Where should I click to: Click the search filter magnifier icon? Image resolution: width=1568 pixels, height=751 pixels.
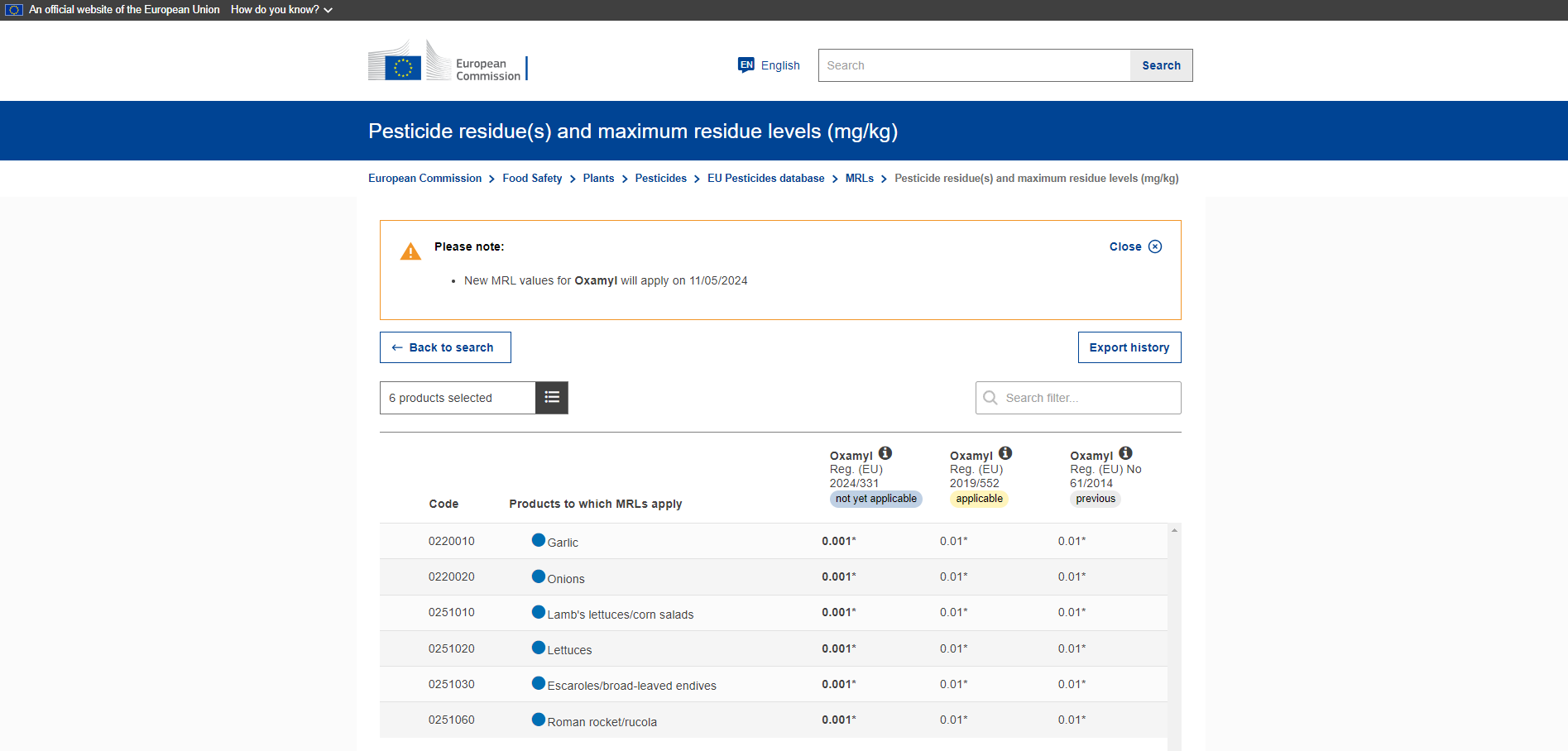click(990, 398)
